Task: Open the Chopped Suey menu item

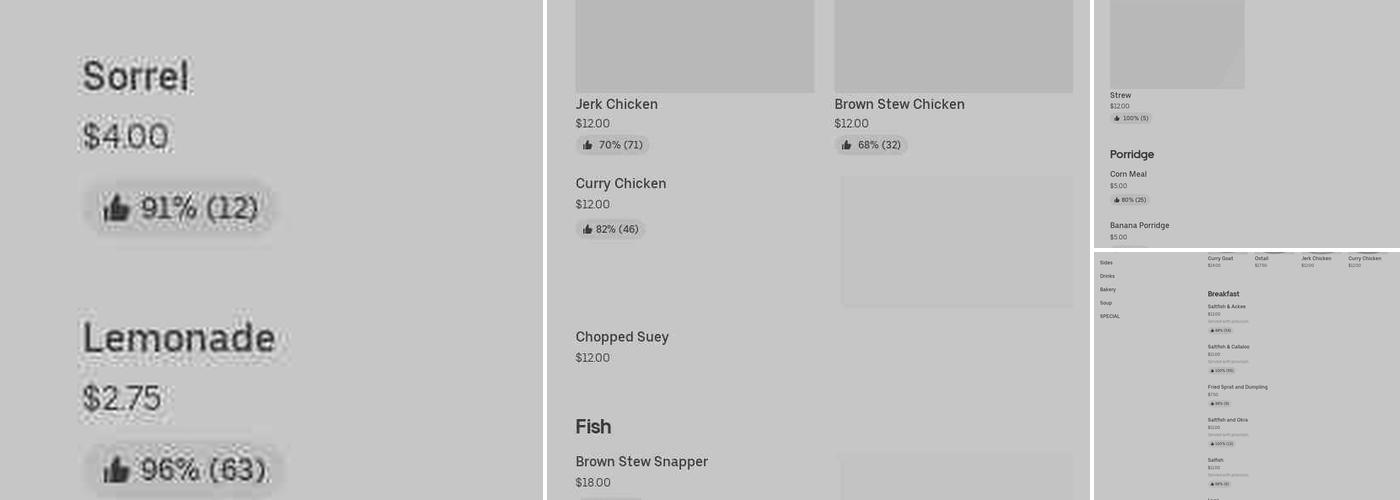Action: tap(622, 337)
